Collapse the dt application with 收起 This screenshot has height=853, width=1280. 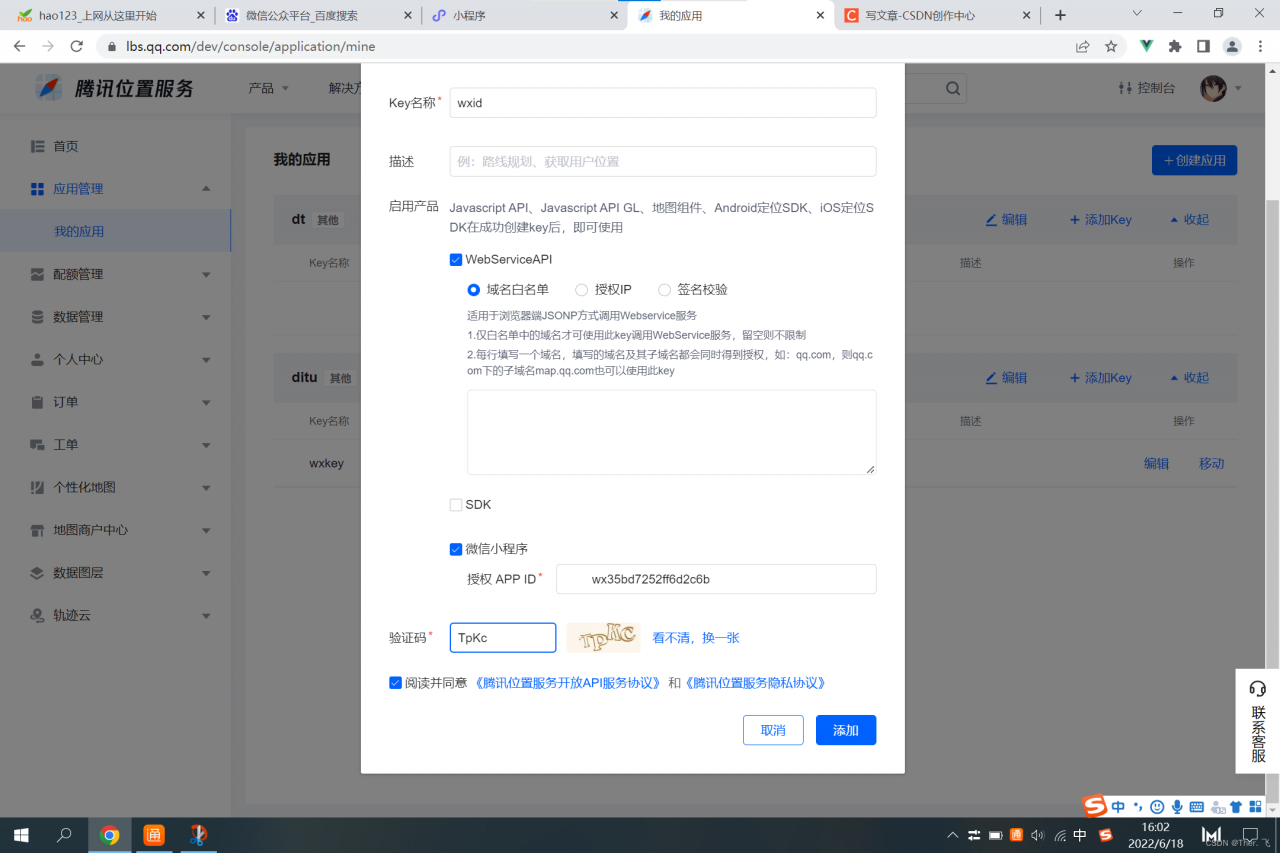tap(1189, 220)
